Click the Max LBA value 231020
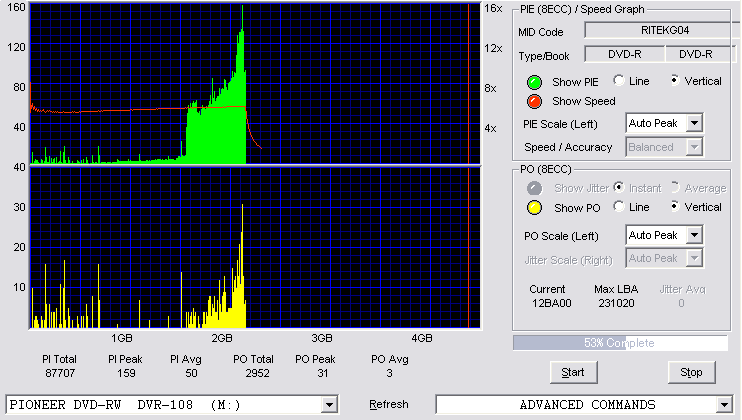This screenshot has width=742, height=420. tap(616, 303)
